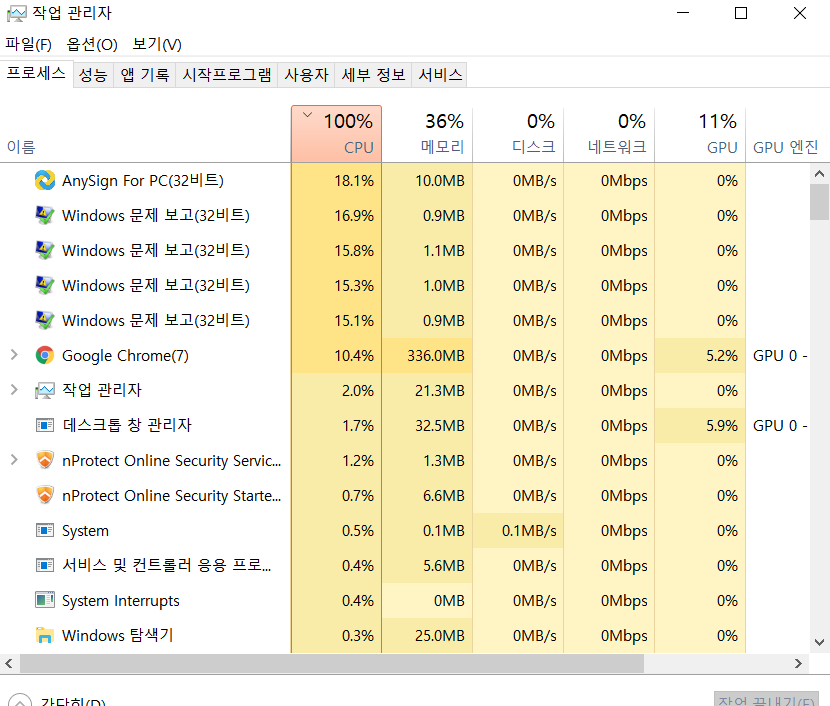Image resolution: width=830 pixels, height=706 pixels.
Task: Click the System process icon
Action: click(45, 530)
